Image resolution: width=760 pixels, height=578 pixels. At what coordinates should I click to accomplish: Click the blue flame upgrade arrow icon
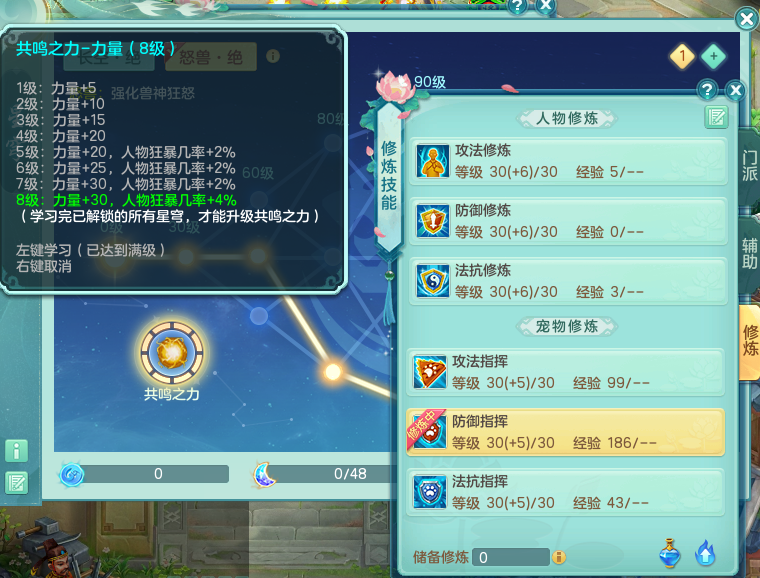click(x=705, y=553)
